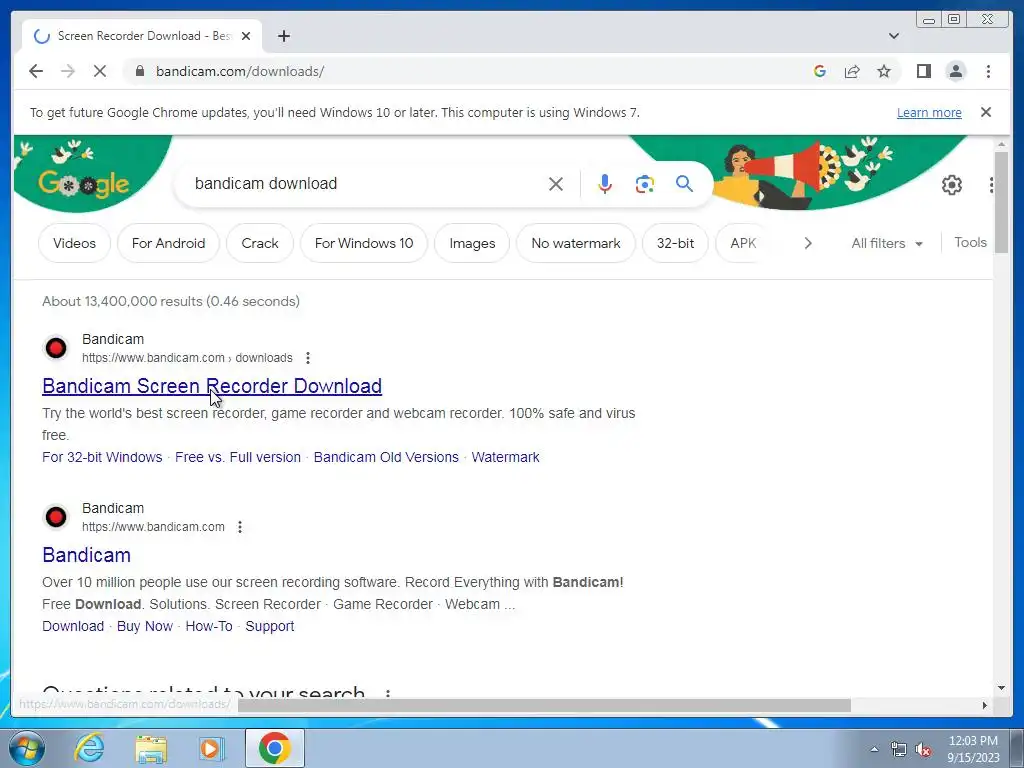Select the No watermark filter chip
Screen dimensions: 1024x768
pos(576,243)
